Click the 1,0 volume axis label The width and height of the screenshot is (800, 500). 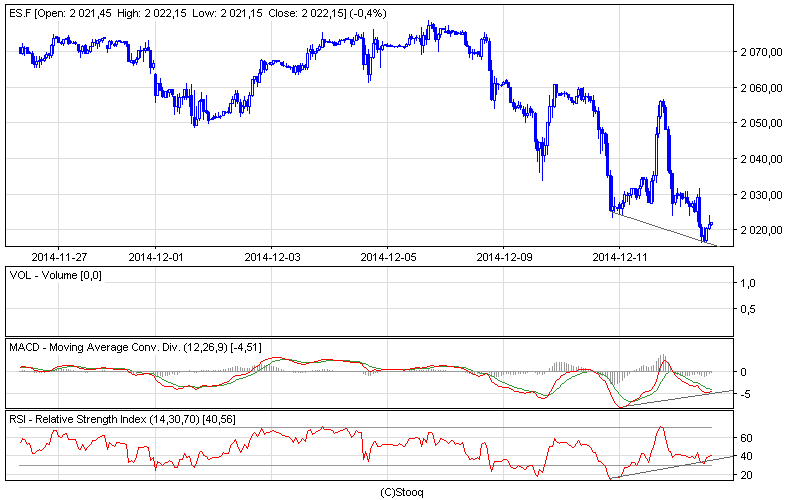(x=748, y=284)
